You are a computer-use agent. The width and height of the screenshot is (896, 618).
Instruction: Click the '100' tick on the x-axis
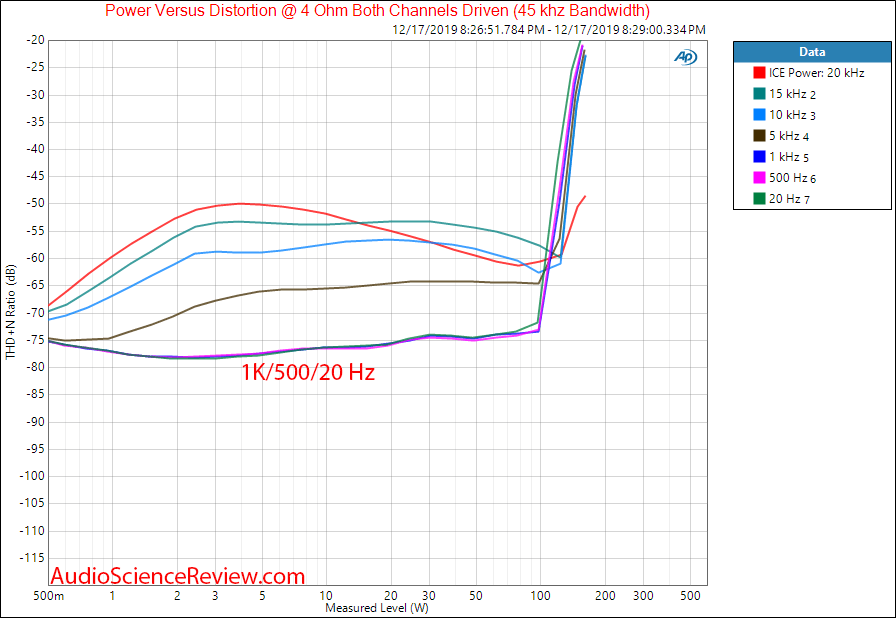(540, 595)
